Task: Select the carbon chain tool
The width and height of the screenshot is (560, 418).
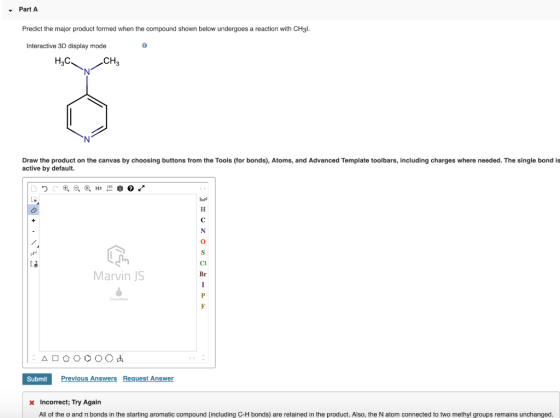Action: pyautogui.click(x=34, y=253)
